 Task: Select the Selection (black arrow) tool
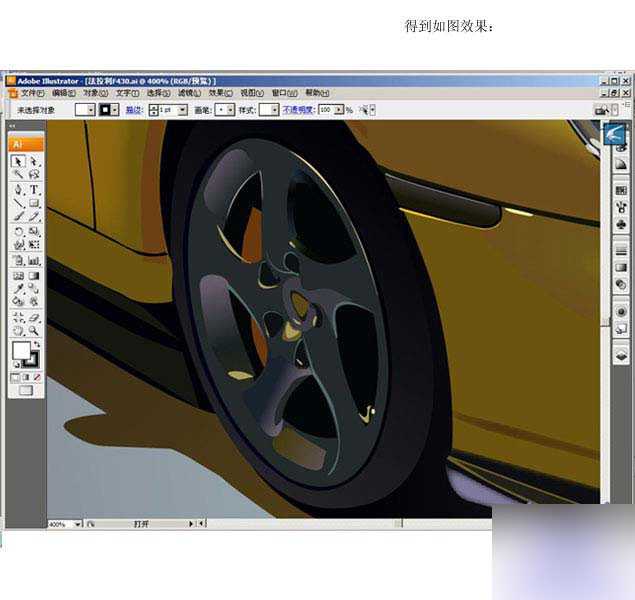click(18, 162)
